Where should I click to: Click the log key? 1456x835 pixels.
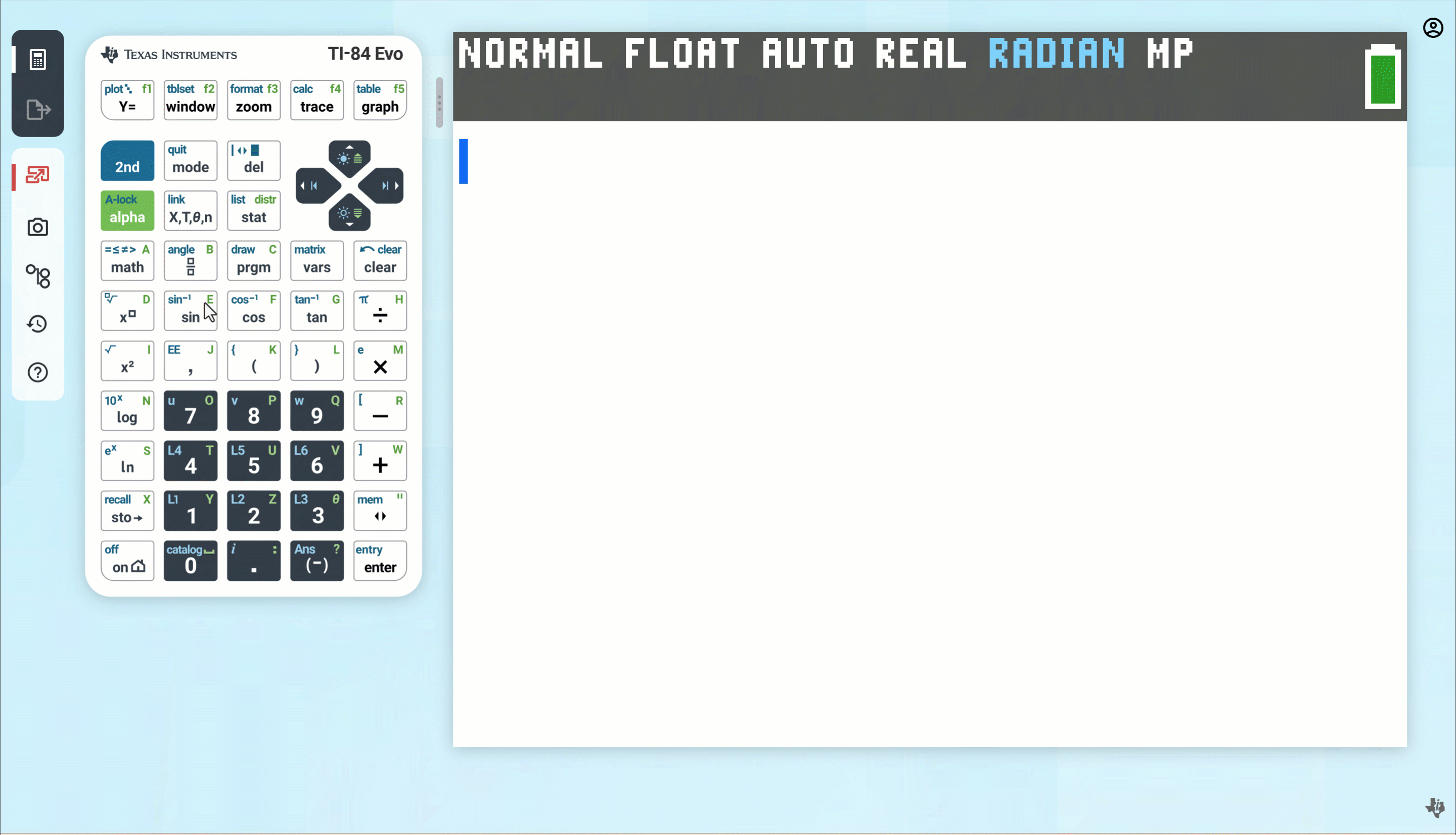point(127,410)
